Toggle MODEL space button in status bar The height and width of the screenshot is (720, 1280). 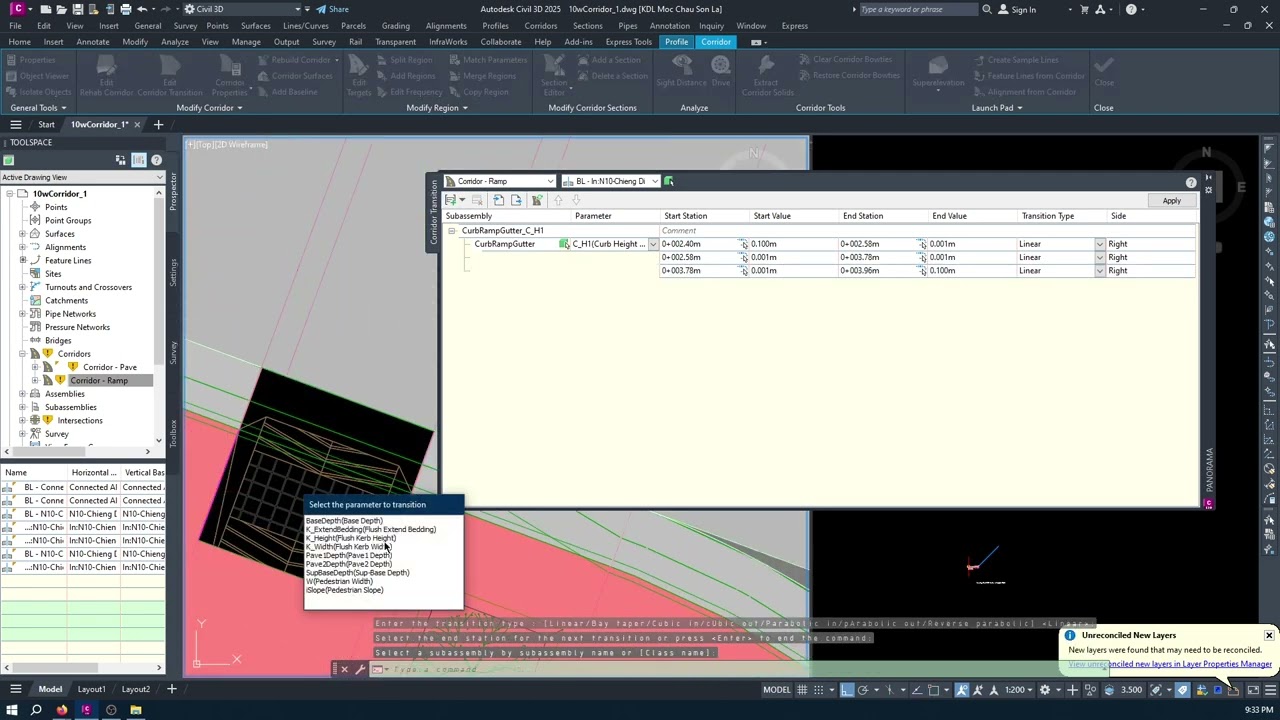point(777,689)
